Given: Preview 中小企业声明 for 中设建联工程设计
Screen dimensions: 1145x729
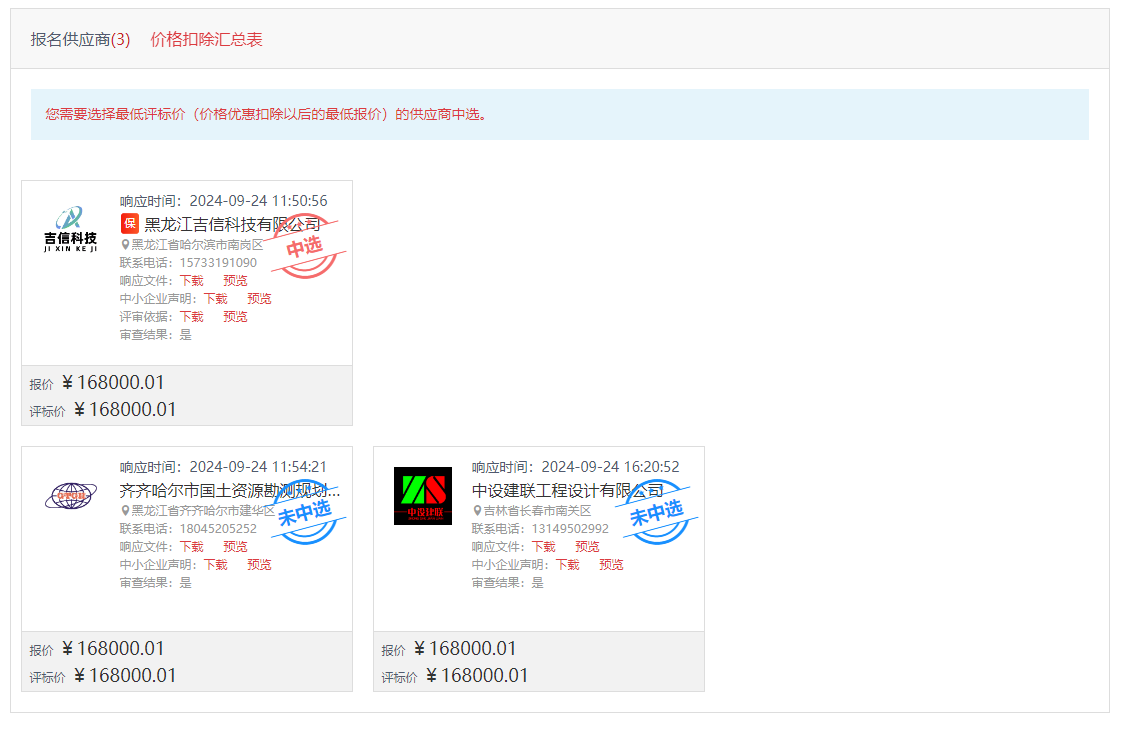Looking at the screenshot, I should (611, 565).
